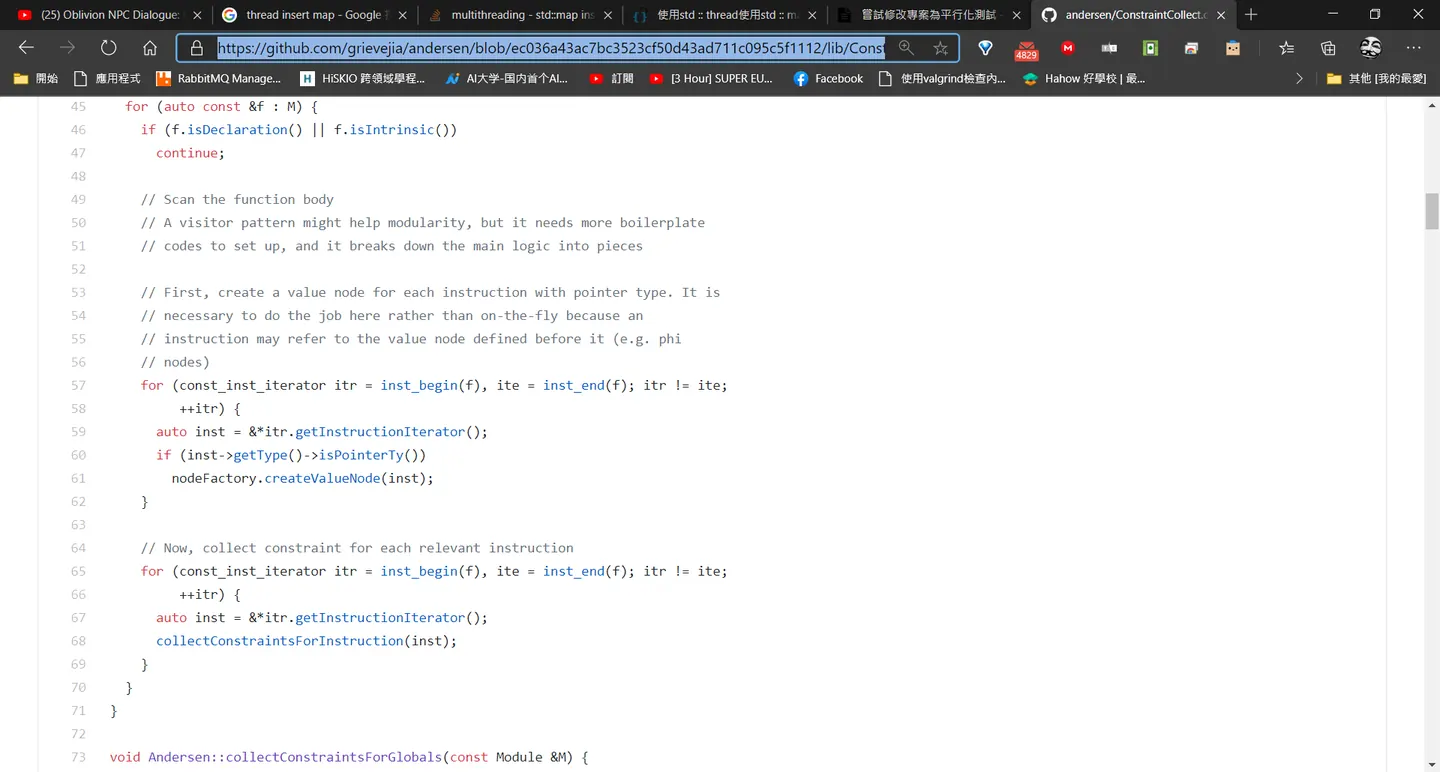
Task: Open the Collections icon in toolbar
Action: click(x=1328, y=48)
